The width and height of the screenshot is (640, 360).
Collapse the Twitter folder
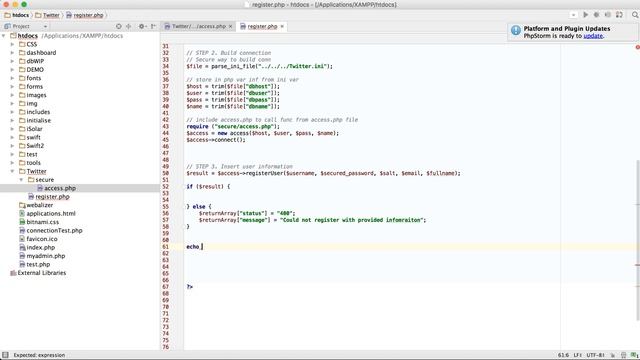(x=12, y=171)
